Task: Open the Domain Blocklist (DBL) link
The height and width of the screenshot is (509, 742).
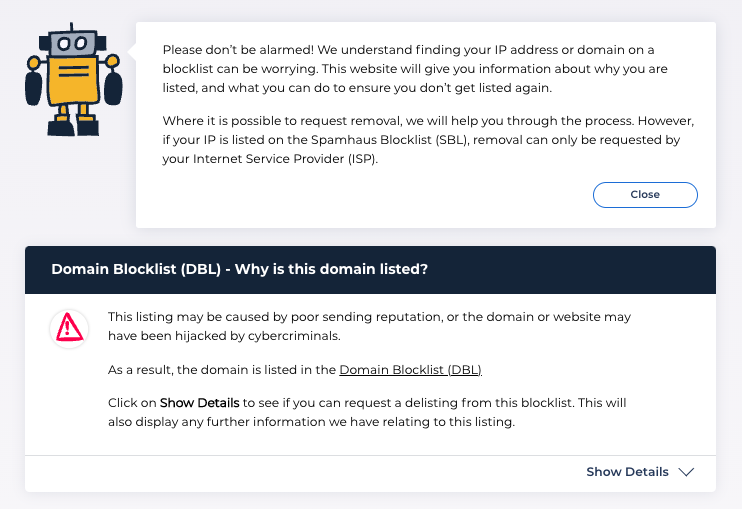Action: click(410, 370)
